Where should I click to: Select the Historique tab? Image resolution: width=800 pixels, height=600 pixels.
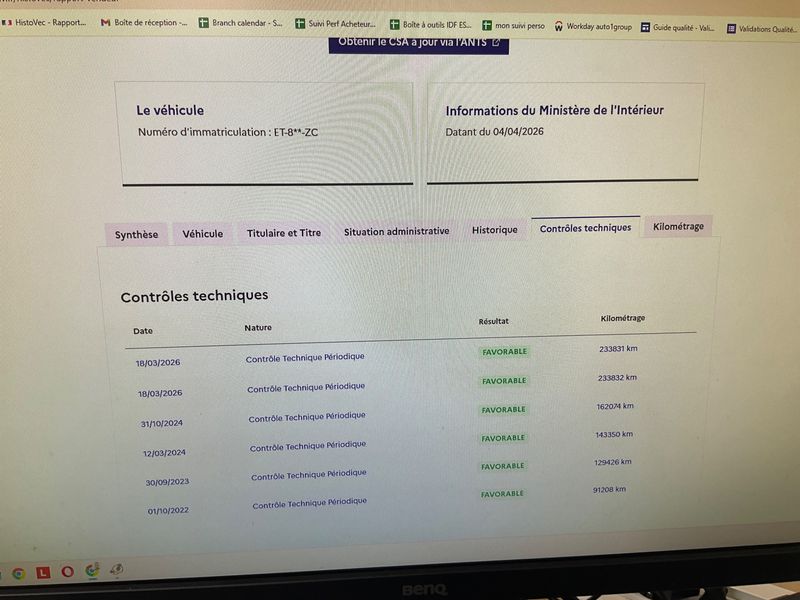point(494,230)
